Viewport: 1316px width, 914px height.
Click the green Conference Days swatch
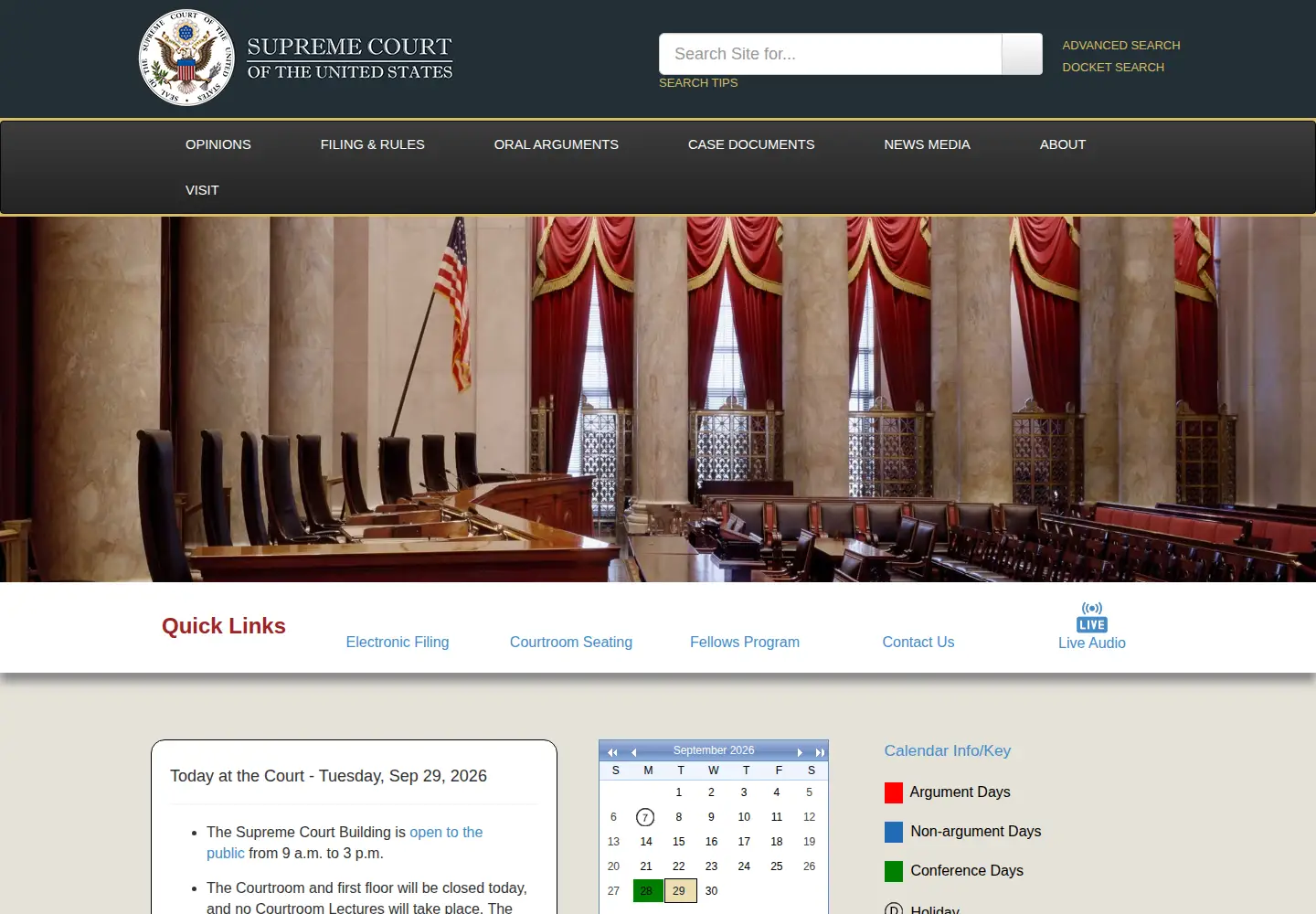(x=893, y=871)
